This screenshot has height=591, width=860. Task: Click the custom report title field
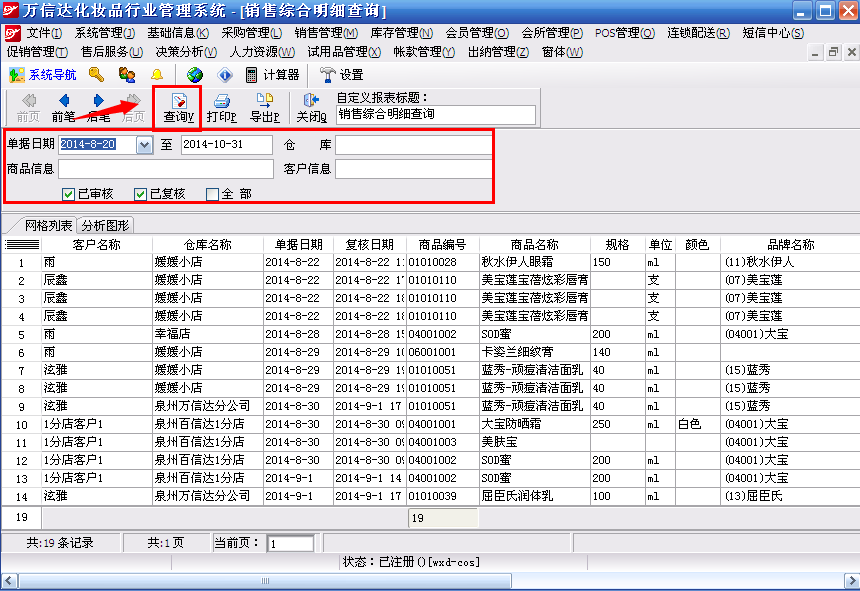click(435, 114)
